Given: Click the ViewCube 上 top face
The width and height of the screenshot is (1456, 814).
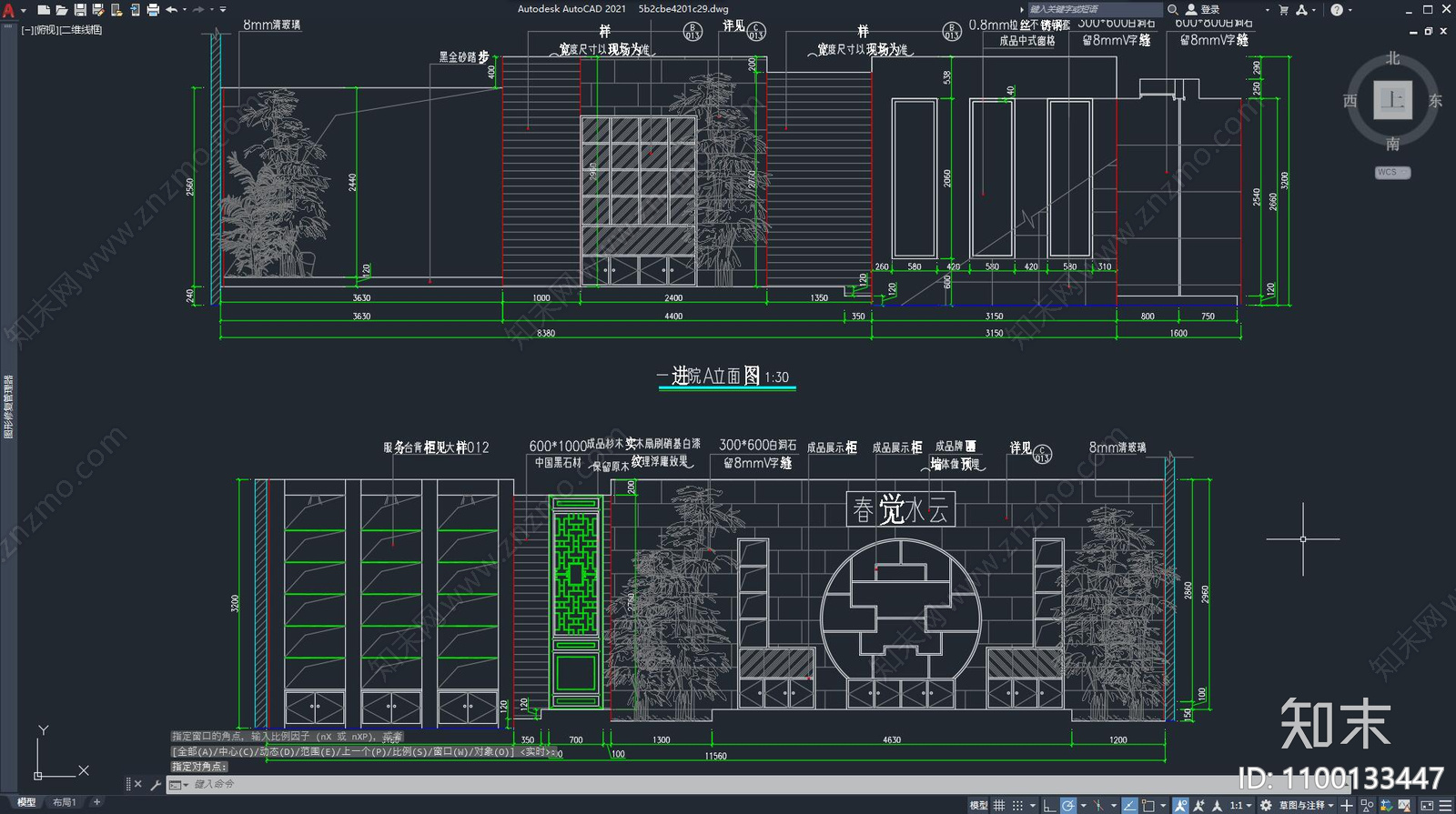Looking at the screenshot, I should [x=1392, y=100].
